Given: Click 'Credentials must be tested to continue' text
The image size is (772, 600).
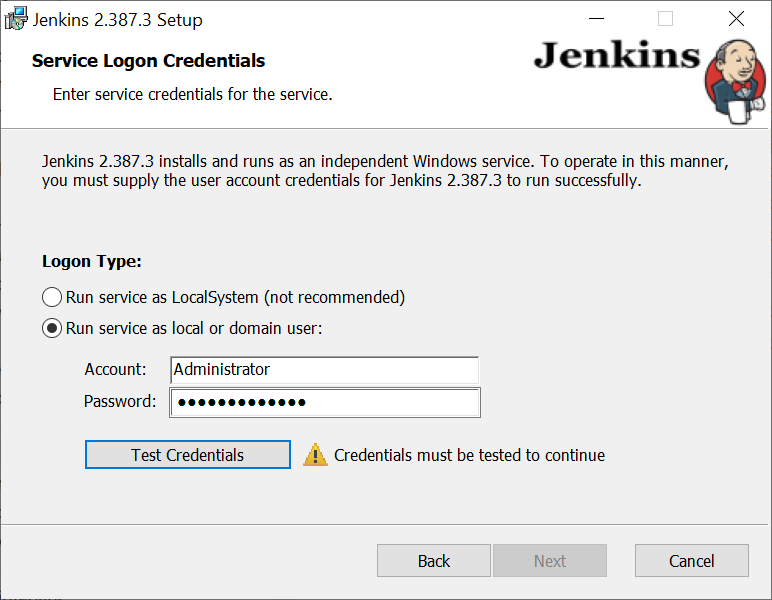Looking at the screenshot, I should point(469,455).
